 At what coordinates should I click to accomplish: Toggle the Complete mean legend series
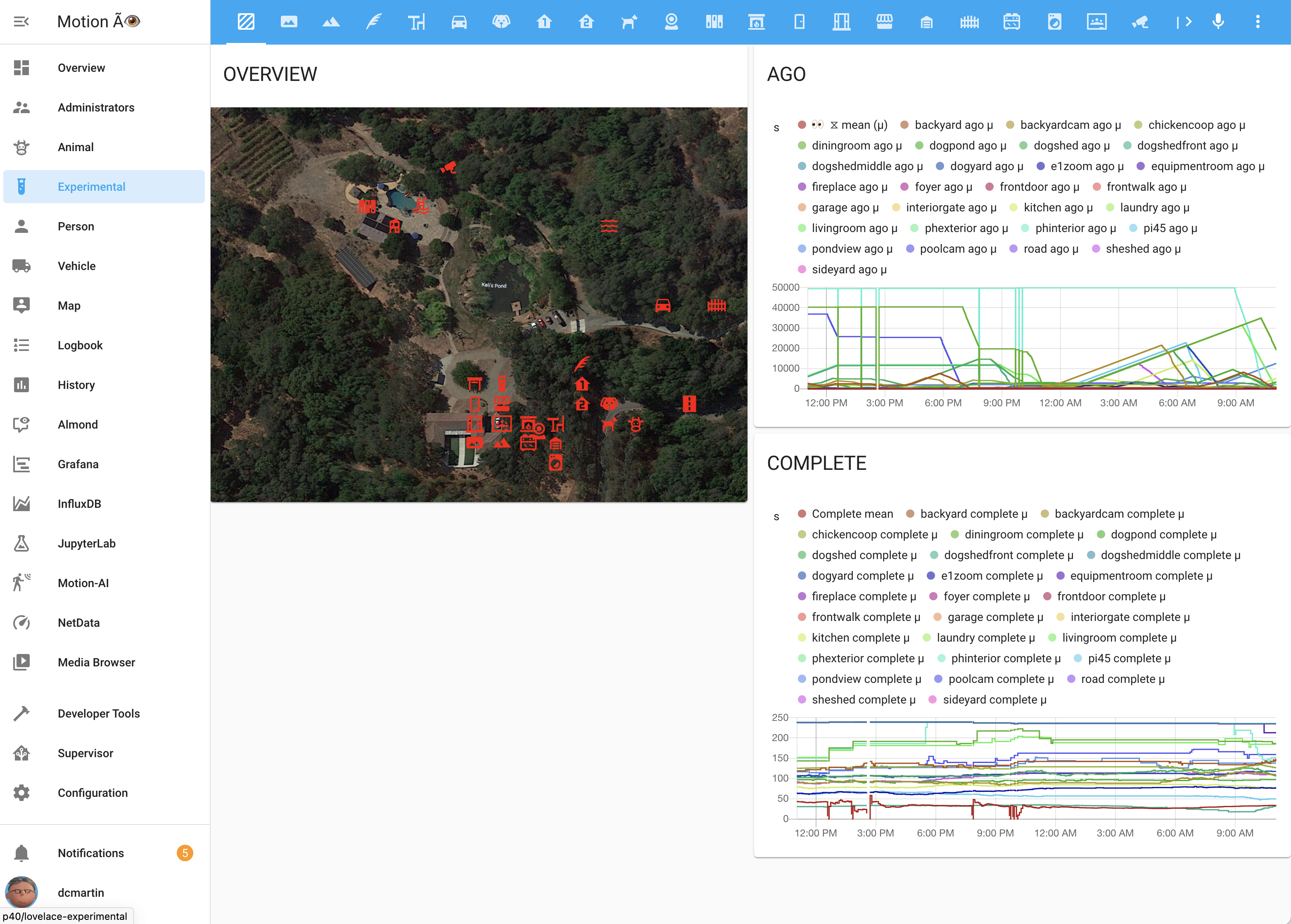coord(852,514)
